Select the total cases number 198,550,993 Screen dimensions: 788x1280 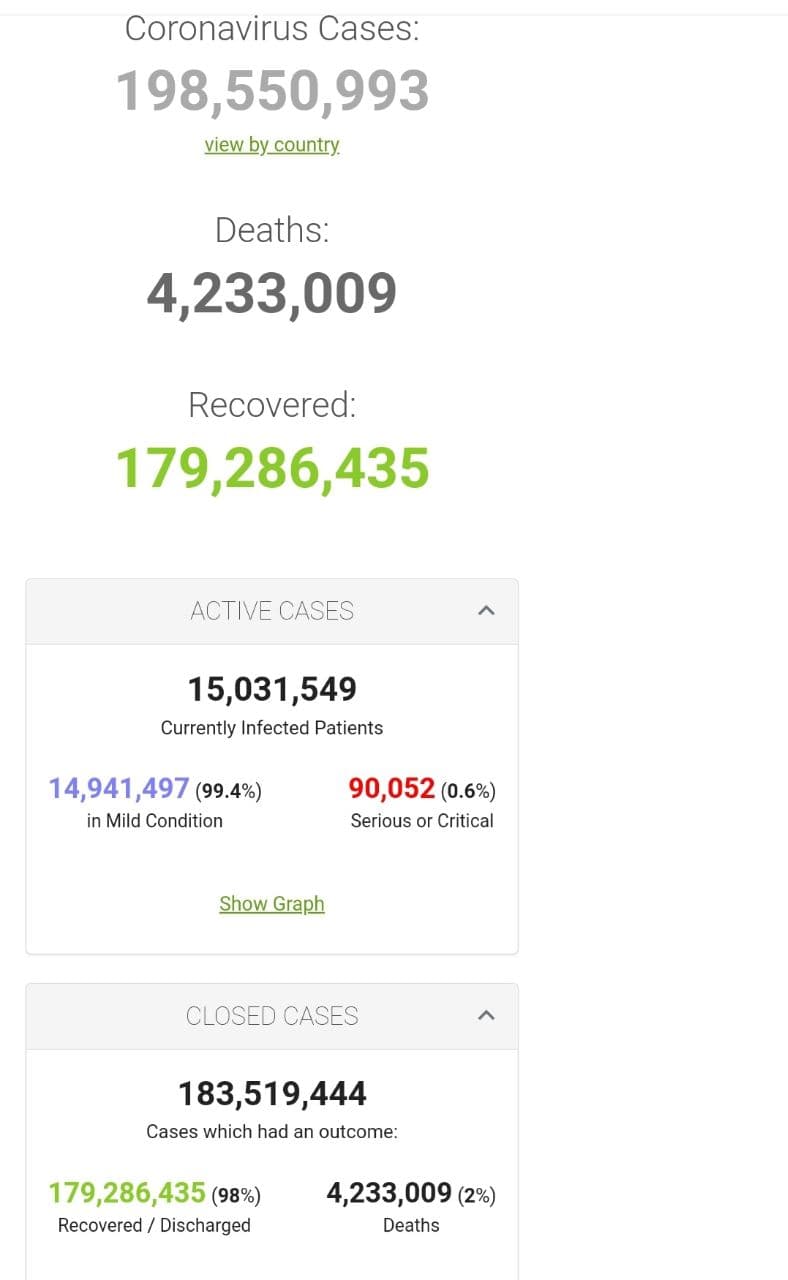(273, 91)
